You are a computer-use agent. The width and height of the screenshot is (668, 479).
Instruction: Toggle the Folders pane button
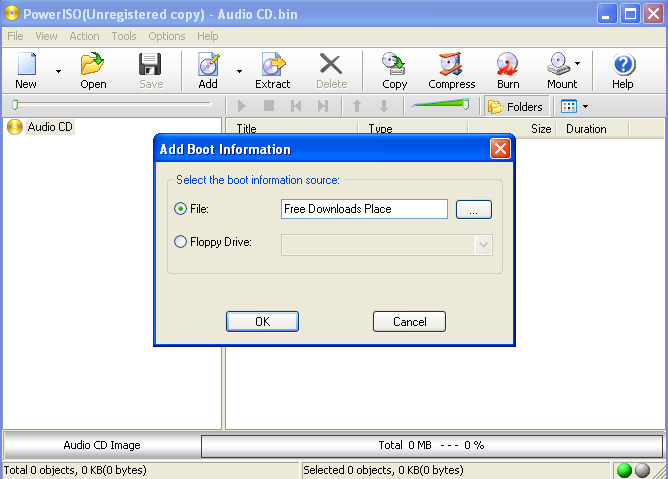click(516, 107)
